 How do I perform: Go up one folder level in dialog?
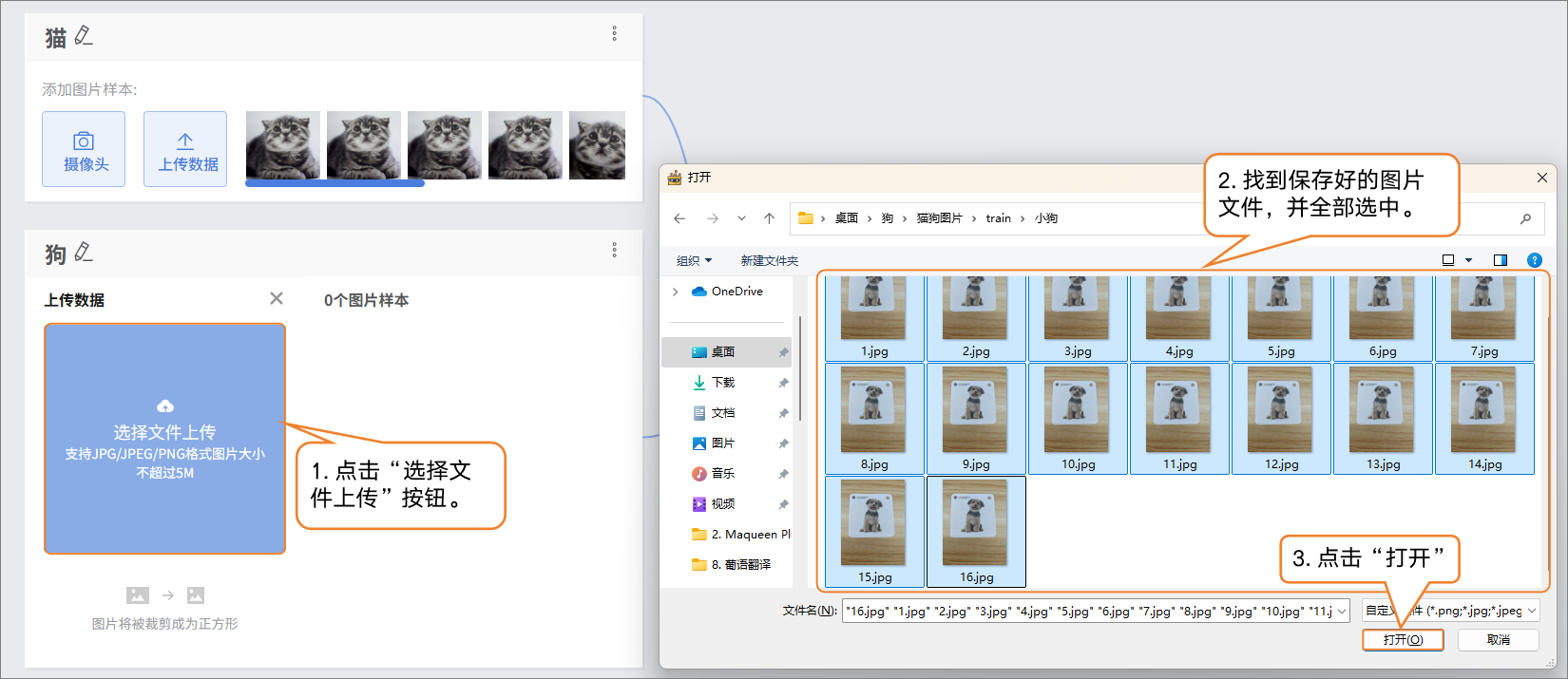(x=769, y=218)
